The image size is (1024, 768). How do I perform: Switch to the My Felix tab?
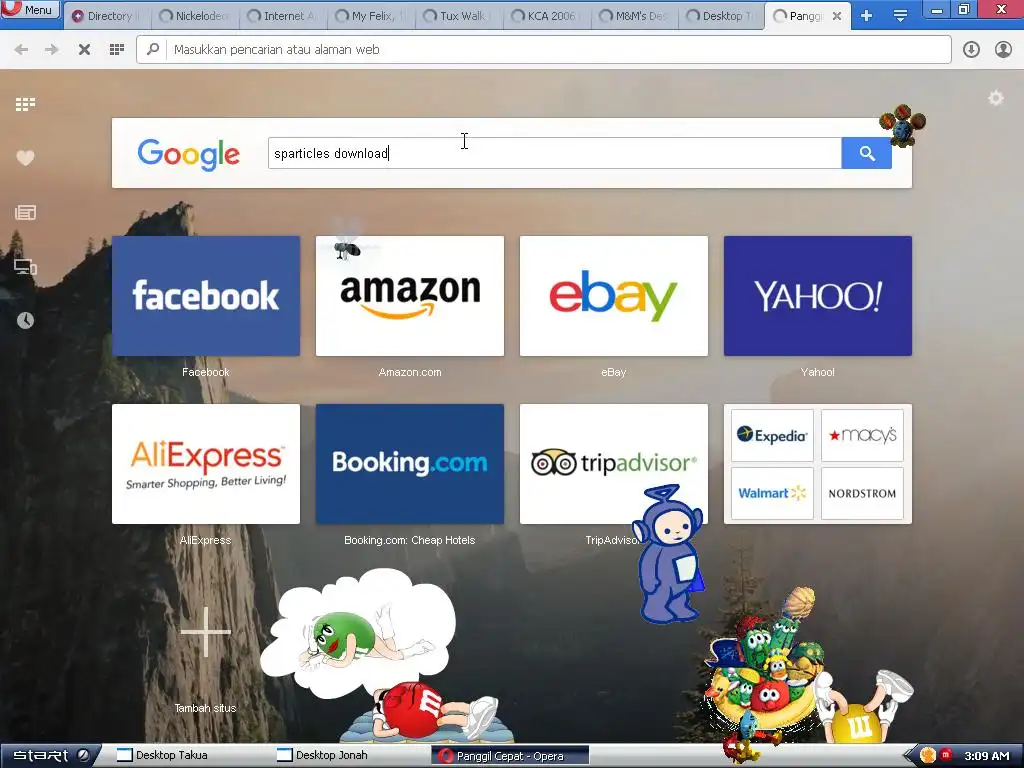pos(373,16)
